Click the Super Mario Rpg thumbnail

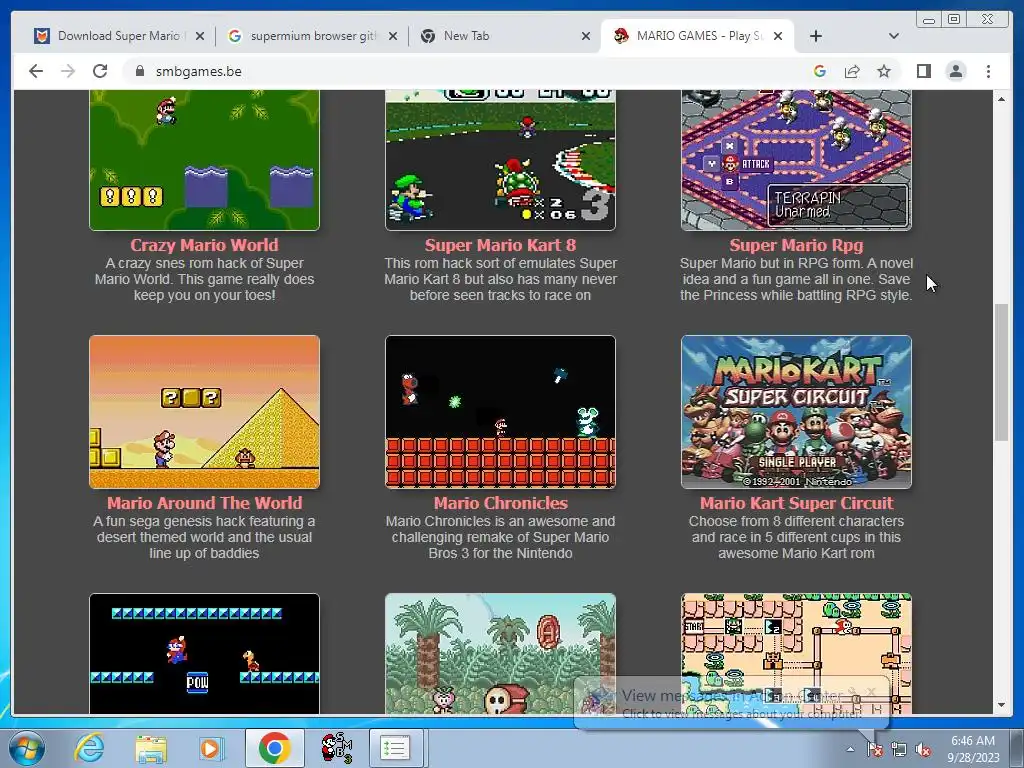click(x=796, y=160)
